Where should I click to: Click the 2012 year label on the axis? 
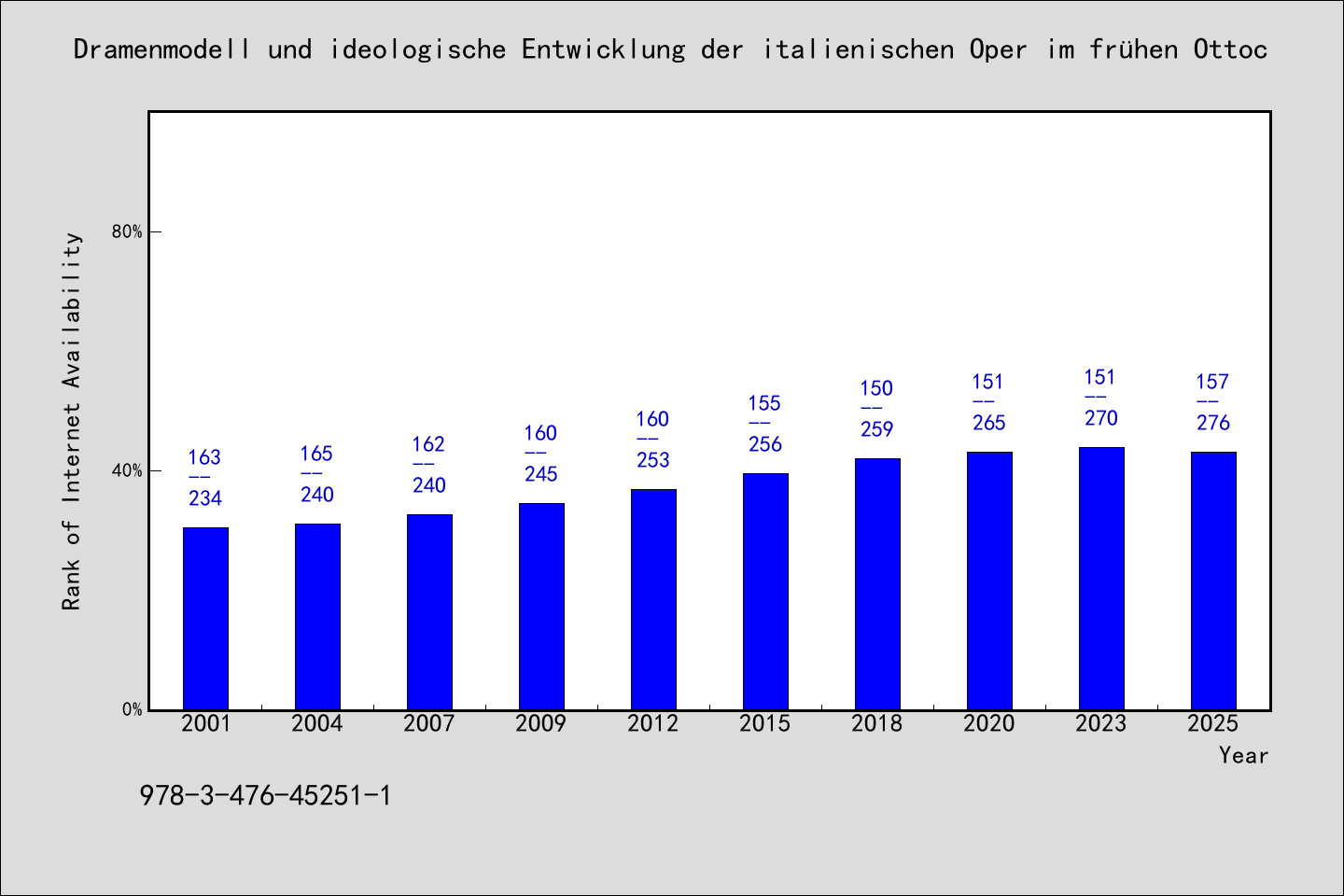click(x=653, y=723)
